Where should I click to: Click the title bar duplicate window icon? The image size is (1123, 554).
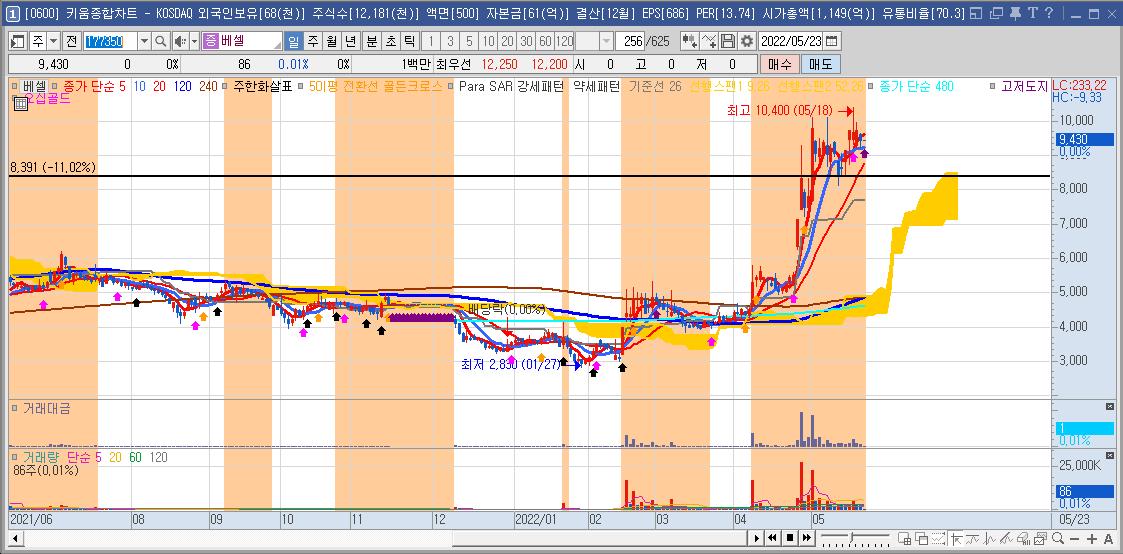click(996, 13)
